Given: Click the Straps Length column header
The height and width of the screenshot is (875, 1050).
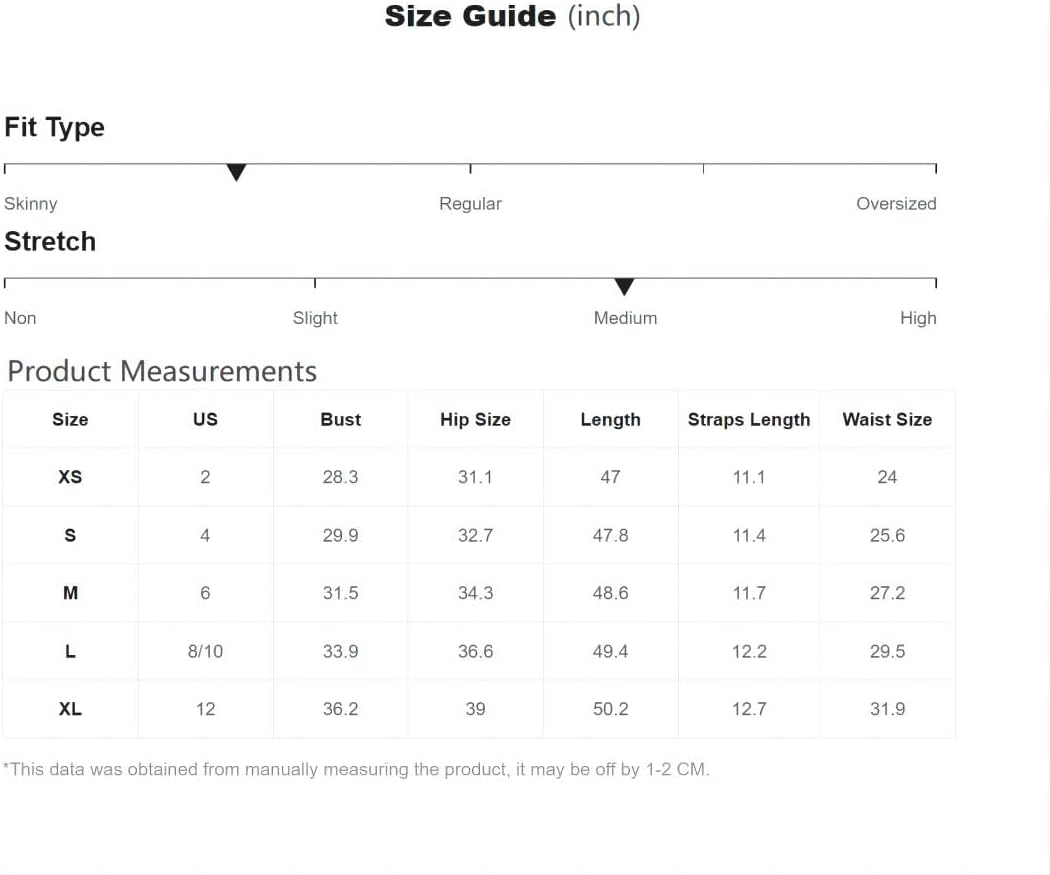Looking at the screenshot, I should pyautogui.click(x=749, y=420).
